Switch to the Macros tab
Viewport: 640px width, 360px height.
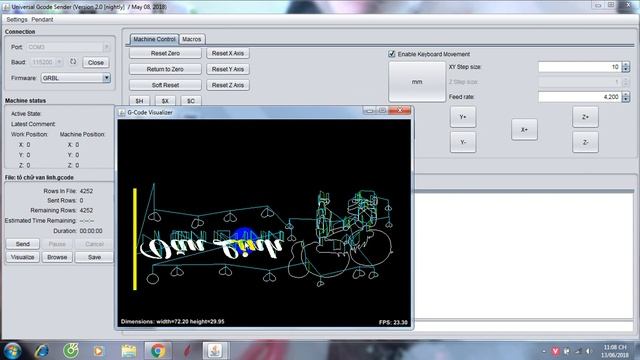(191, 39)
